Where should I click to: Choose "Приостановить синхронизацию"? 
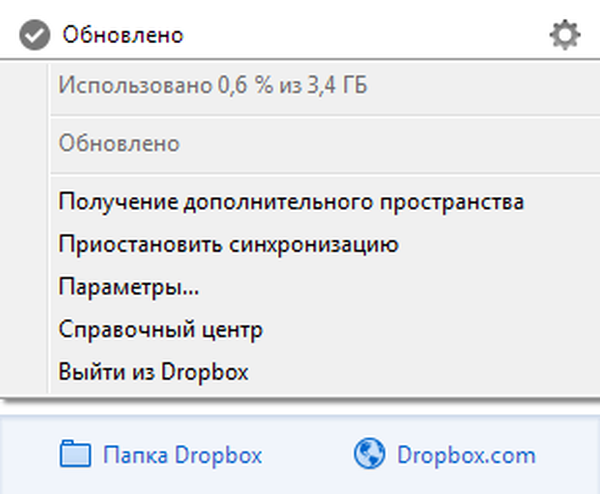tap(229, 244)
